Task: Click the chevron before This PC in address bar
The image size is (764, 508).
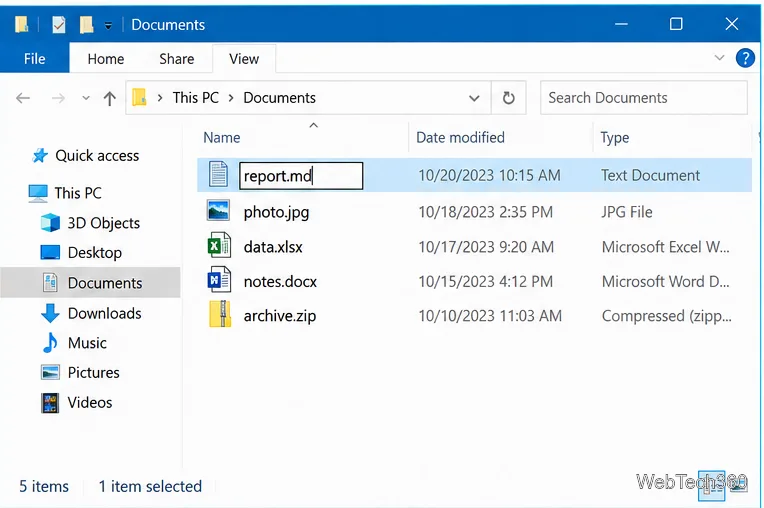Action: (x=160, y=98)
